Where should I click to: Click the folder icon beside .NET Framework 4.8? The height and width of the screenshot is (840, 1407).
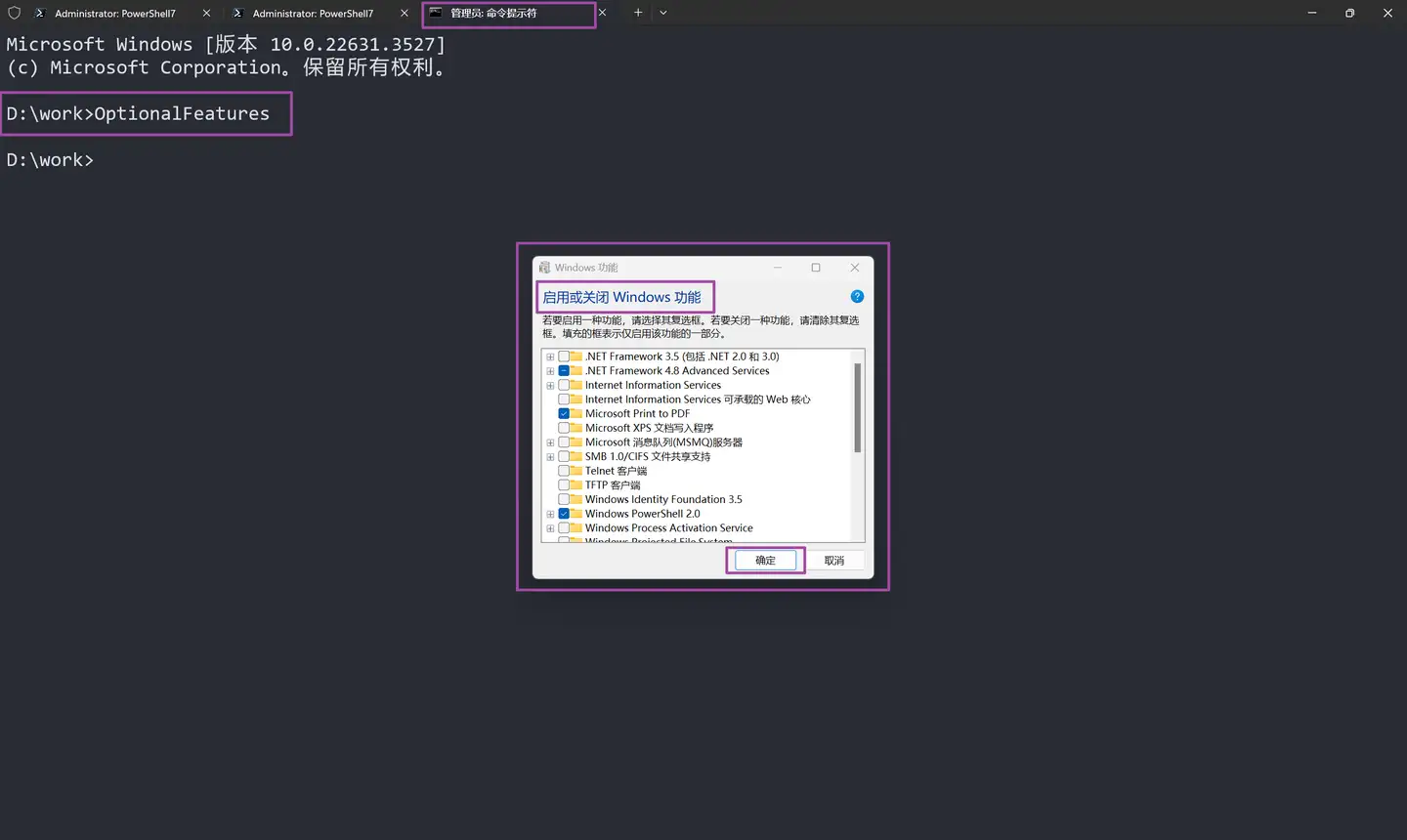pyautogui.click(x=576, y=371)
